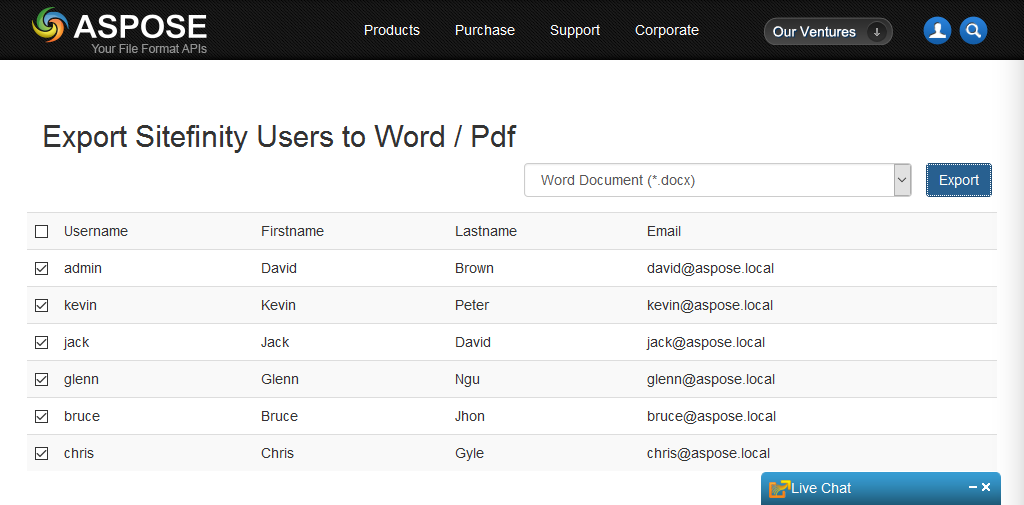Viewport: 1024px width, 505px height.
Task: Open the Purchase menu
Action: coord(485,30)
